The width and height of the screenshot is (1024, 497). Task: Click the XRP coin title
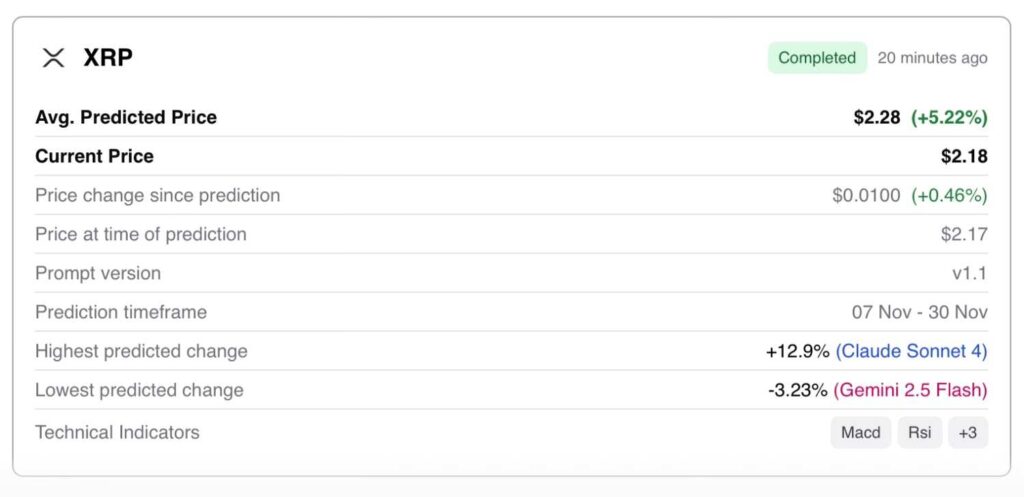(x=108, y=58)
